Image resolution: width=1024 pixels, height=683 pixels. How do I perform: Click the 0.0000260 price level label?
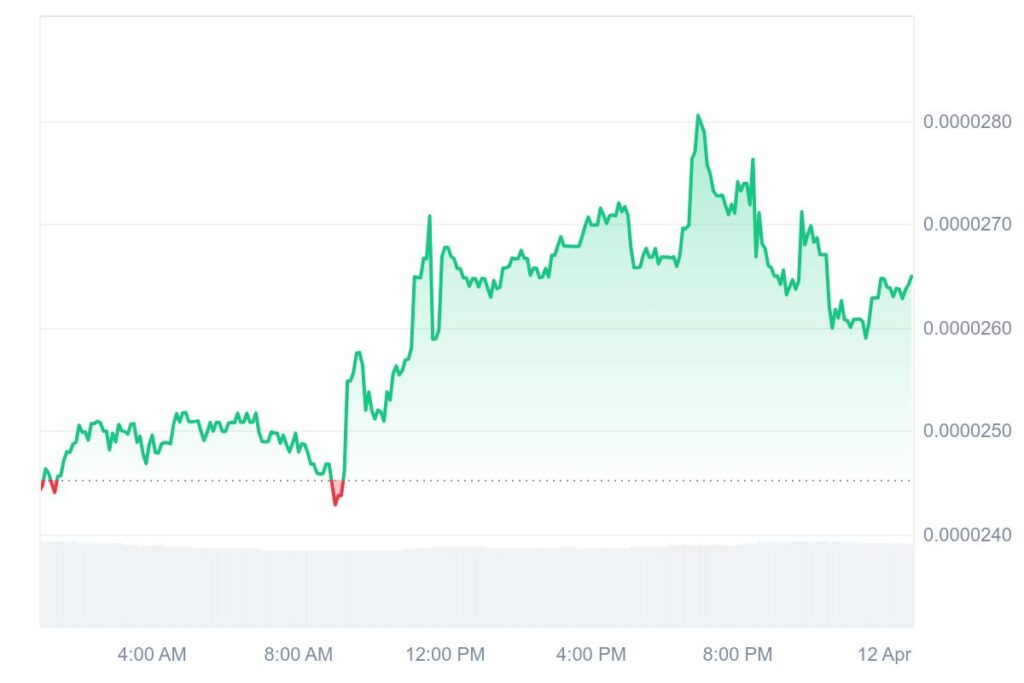coord(967,328)
